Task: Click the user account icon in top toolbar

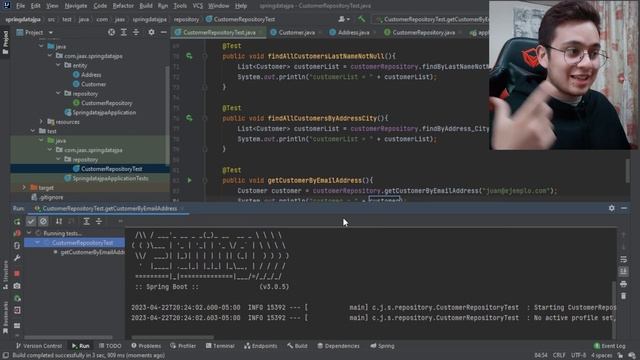Action: 344,19
